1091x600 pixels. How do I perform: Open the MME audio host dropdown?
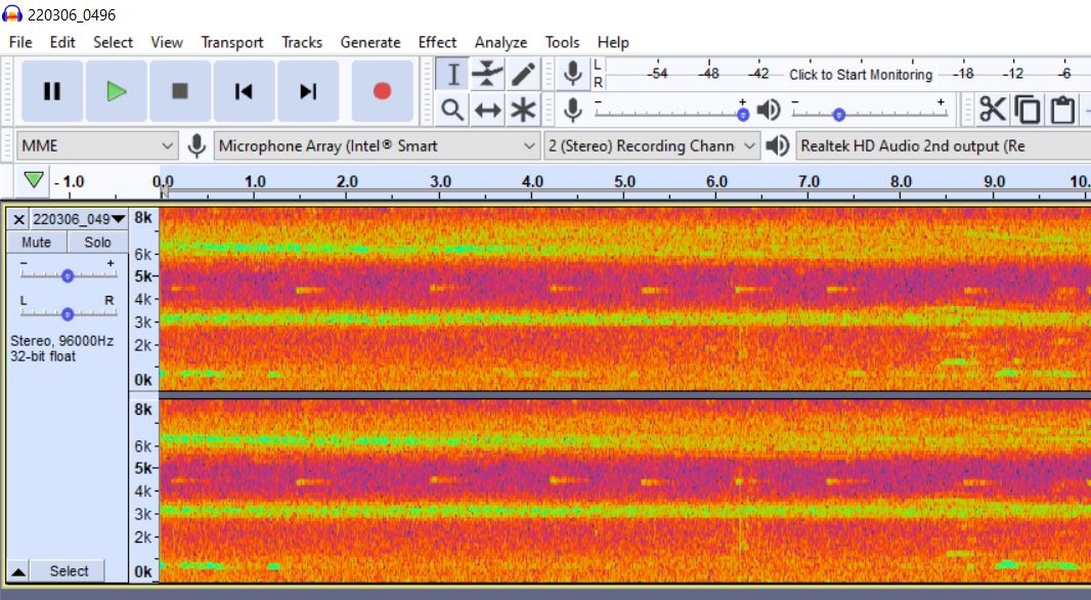pyautogui.click(x=97, y=146)
